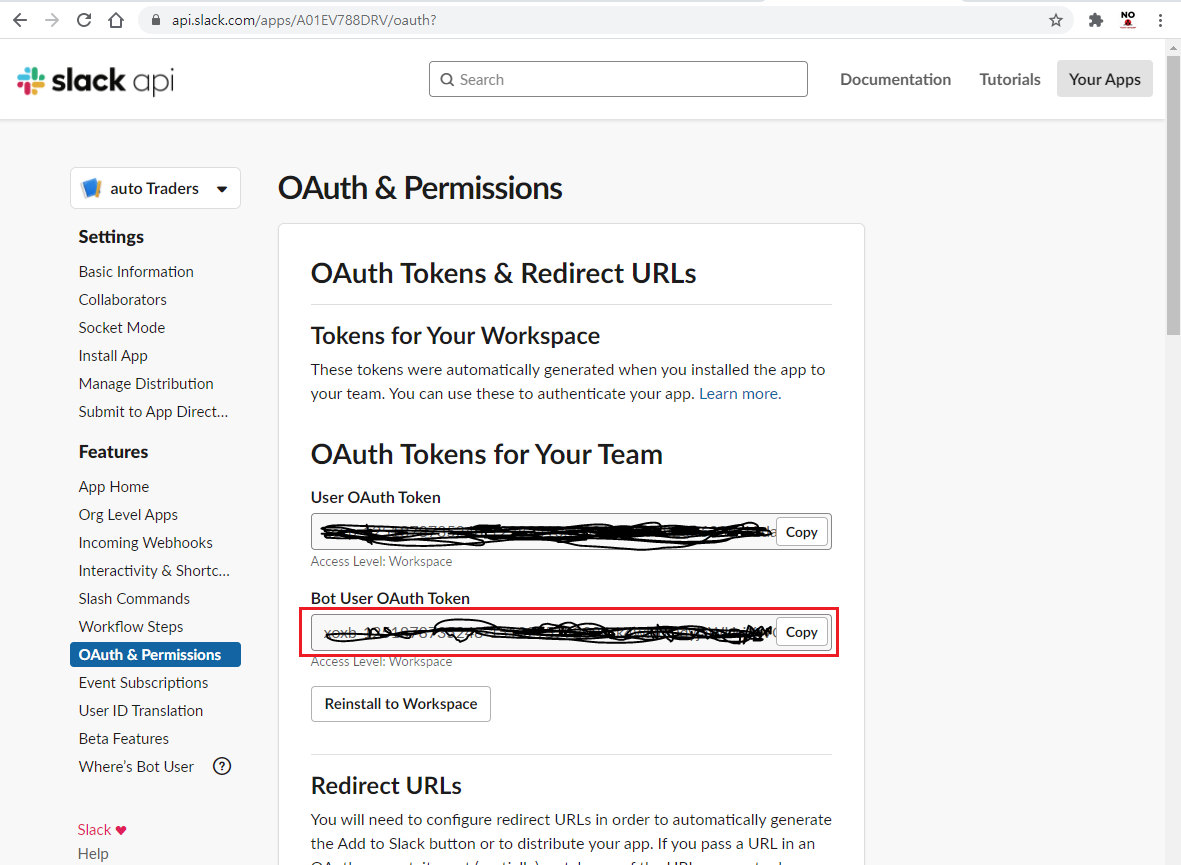
Task: Click the Settings sidebar heading
Action: (111, 237)
